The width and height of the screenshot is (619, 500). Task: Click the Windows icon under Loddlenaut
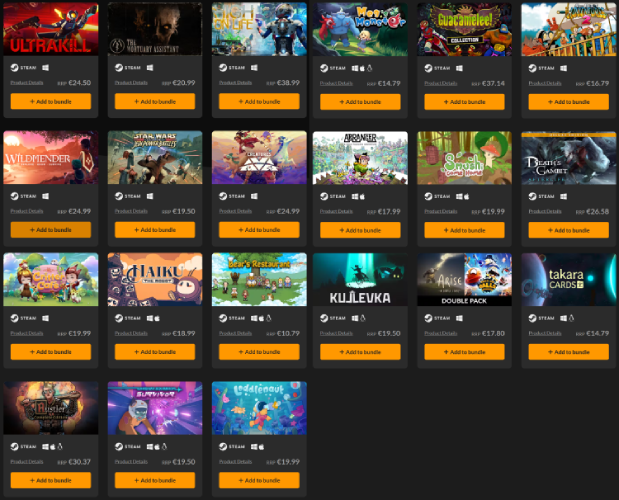point(254,446)
